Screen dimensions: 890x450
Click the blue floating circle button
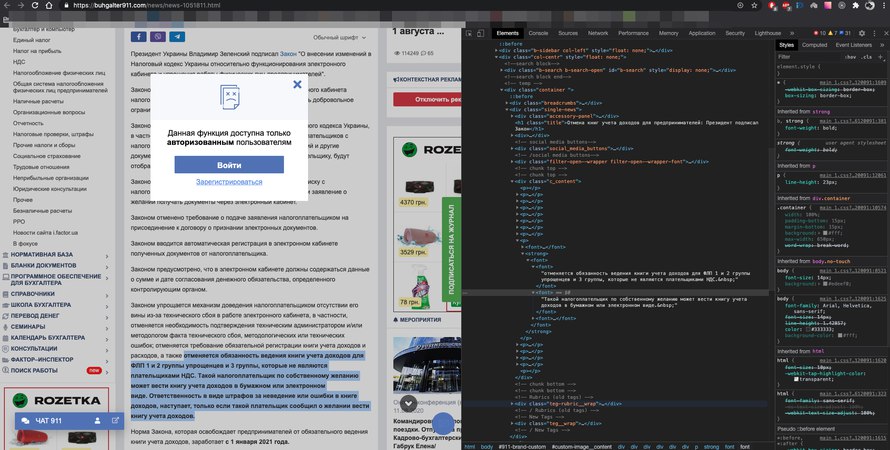443,423
